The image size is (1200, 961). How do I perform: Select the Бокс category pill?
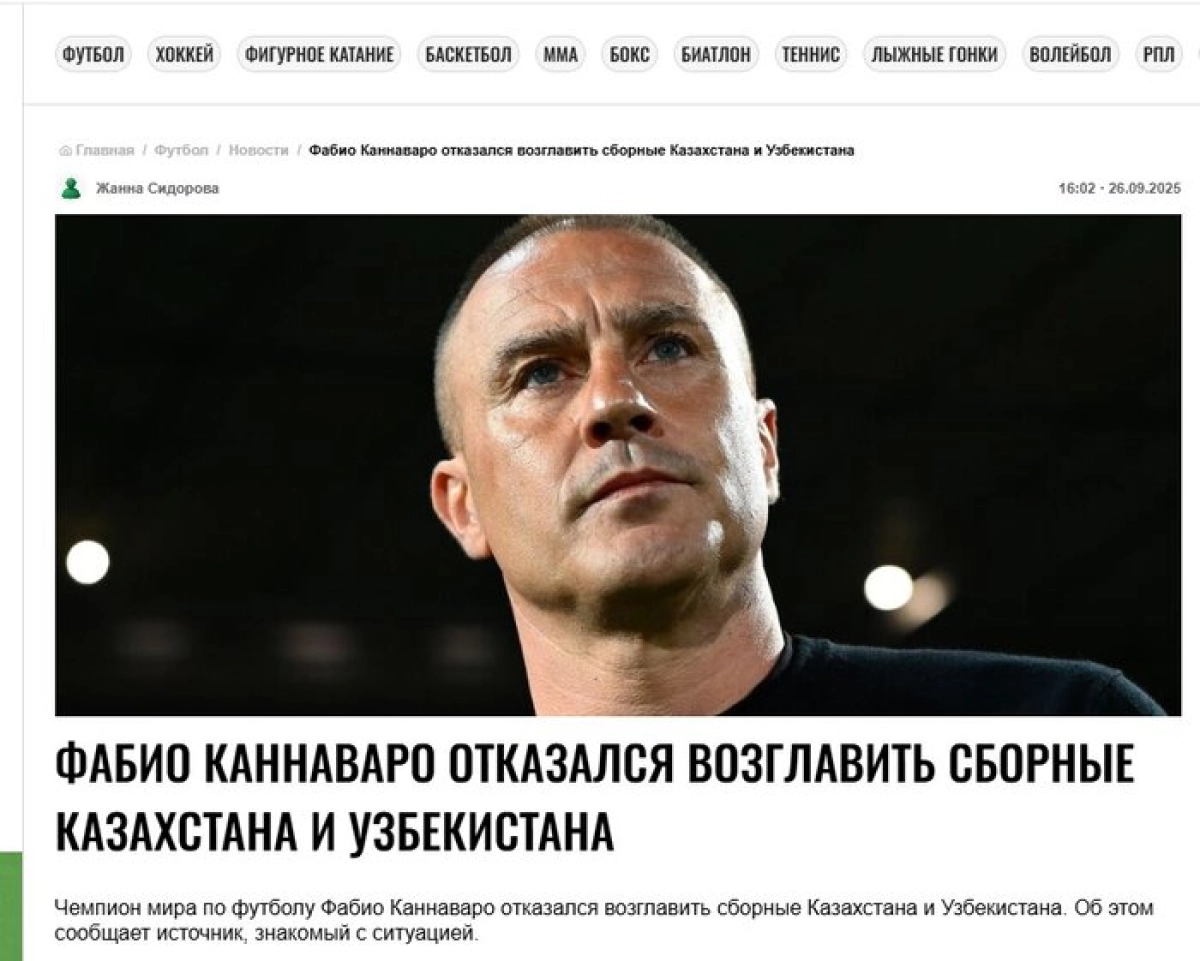(x=630, y=55)
